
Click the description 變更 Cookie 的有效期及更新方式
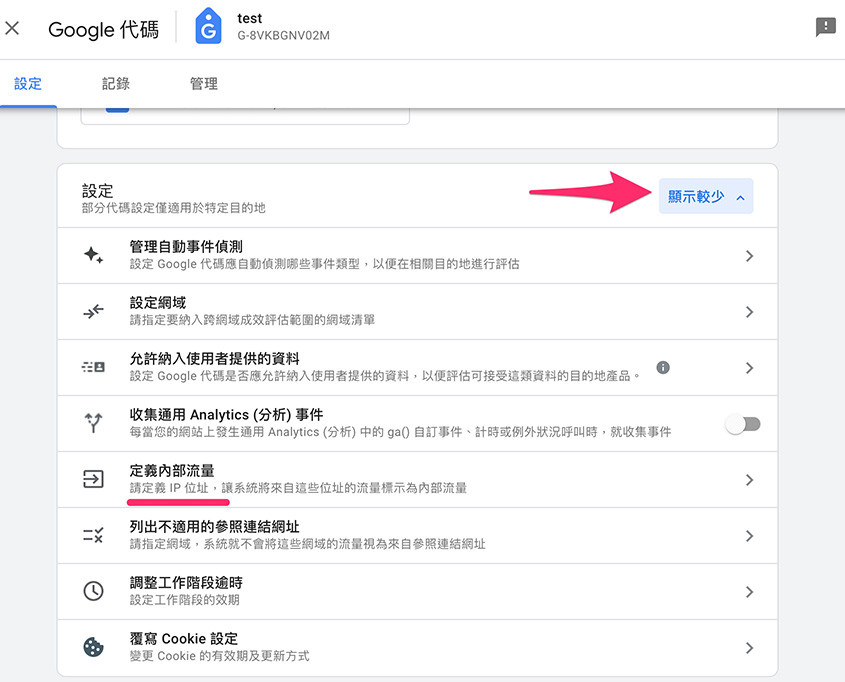pos(219,656)
